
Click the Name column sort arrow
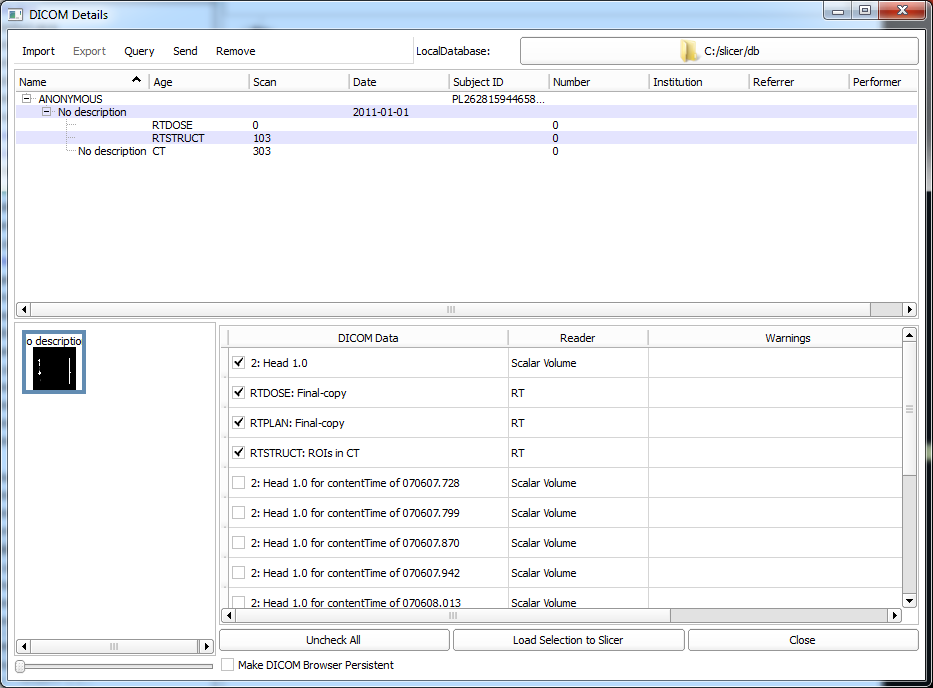pyautogui.click(x=136, y=80)
